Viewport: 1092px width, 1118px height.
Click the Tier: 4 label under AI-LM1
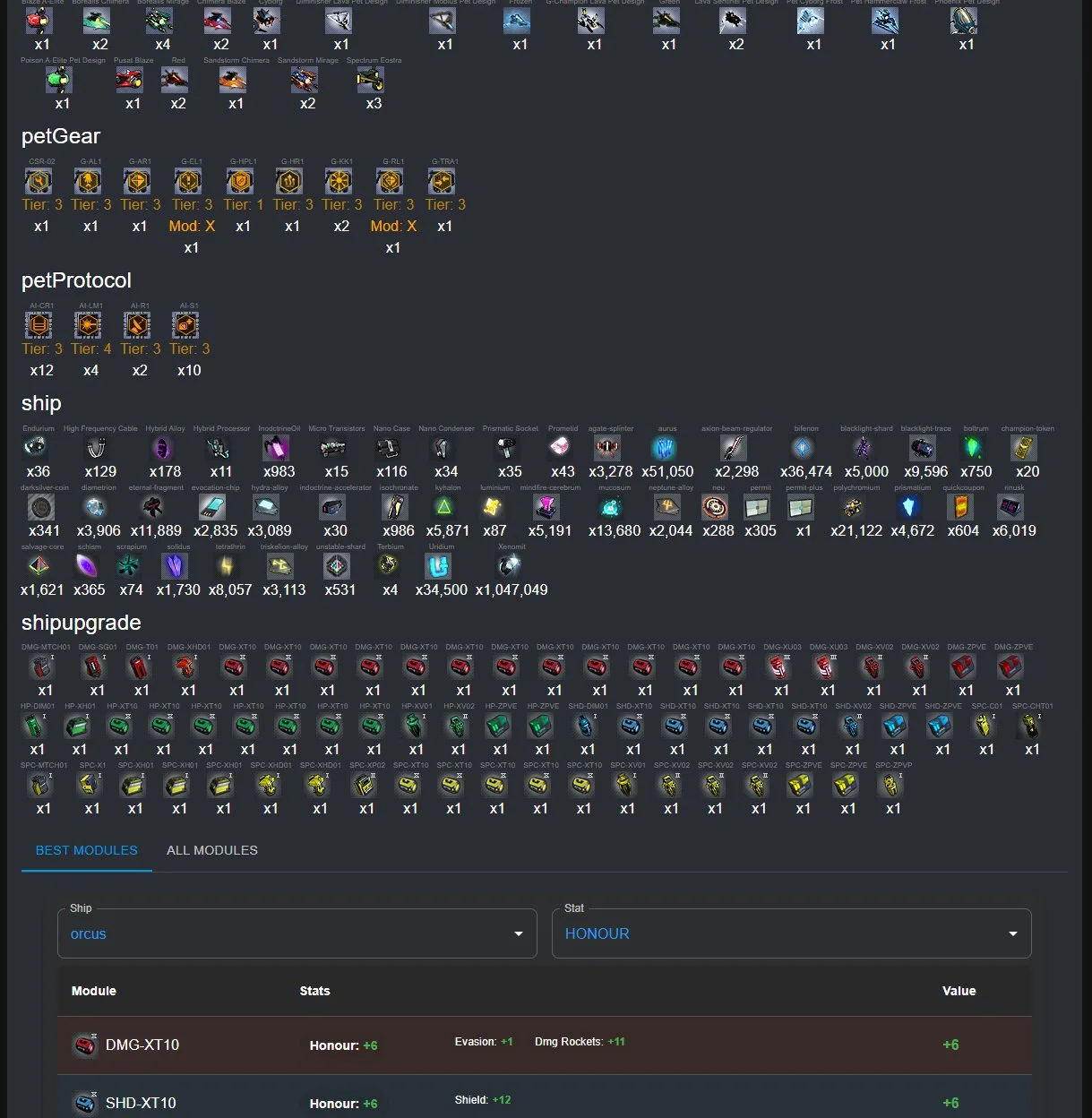click(91, 348)
